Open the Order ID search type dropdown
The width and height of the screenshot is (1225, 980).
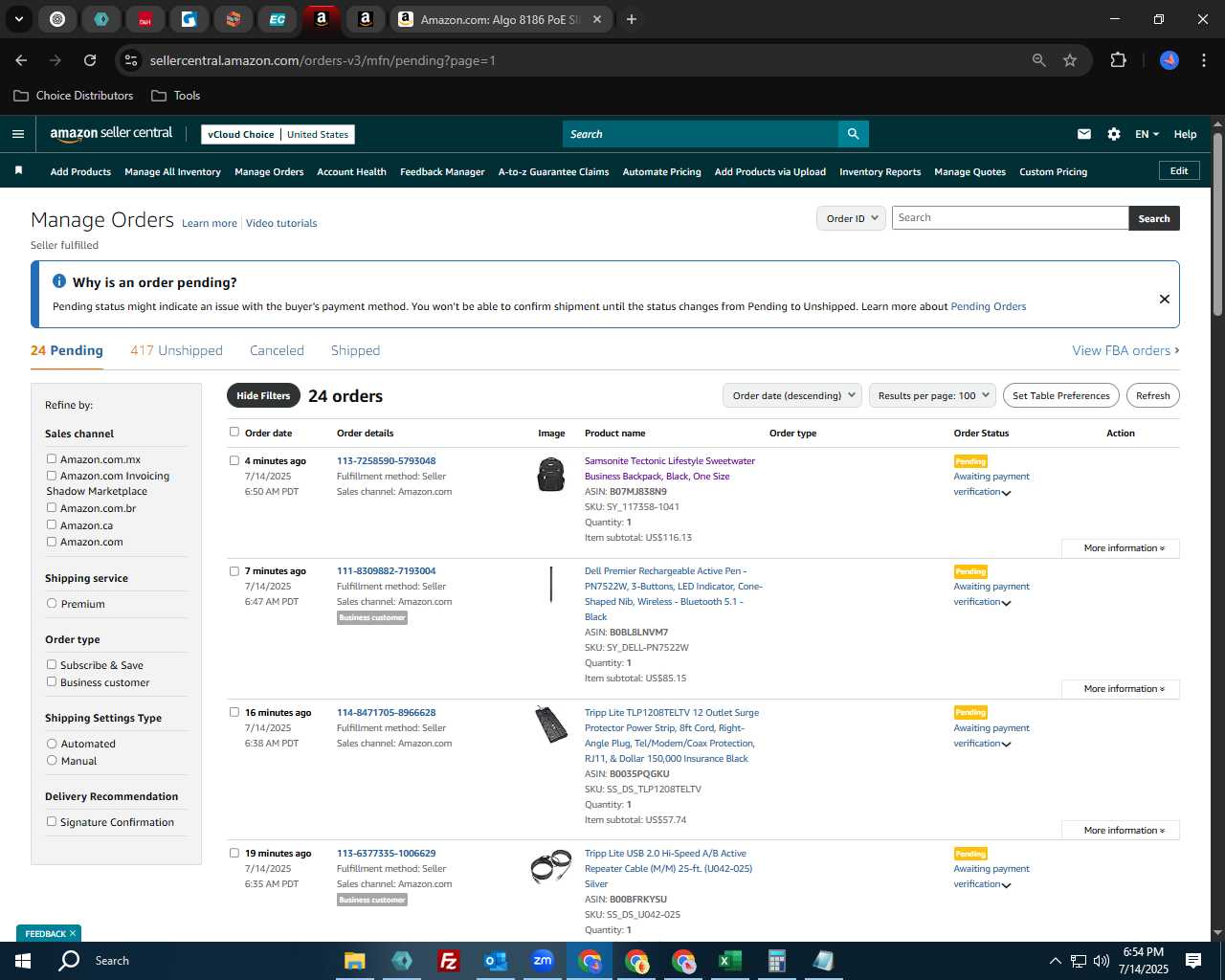point(850,218)
